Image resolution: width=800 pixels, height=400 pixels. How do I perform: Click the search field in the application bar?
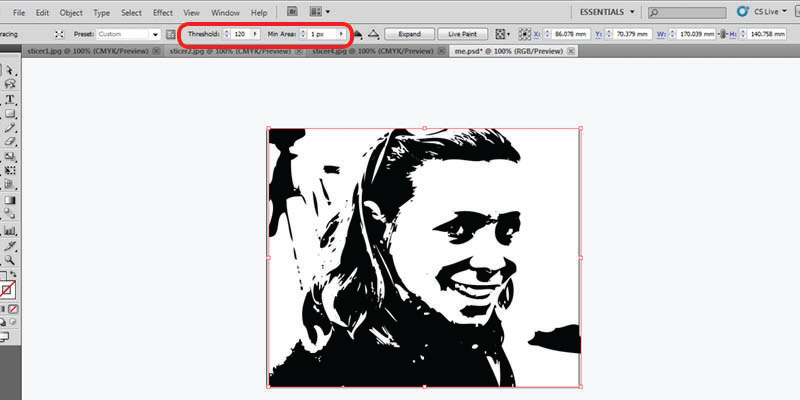[x=687, y=13]
